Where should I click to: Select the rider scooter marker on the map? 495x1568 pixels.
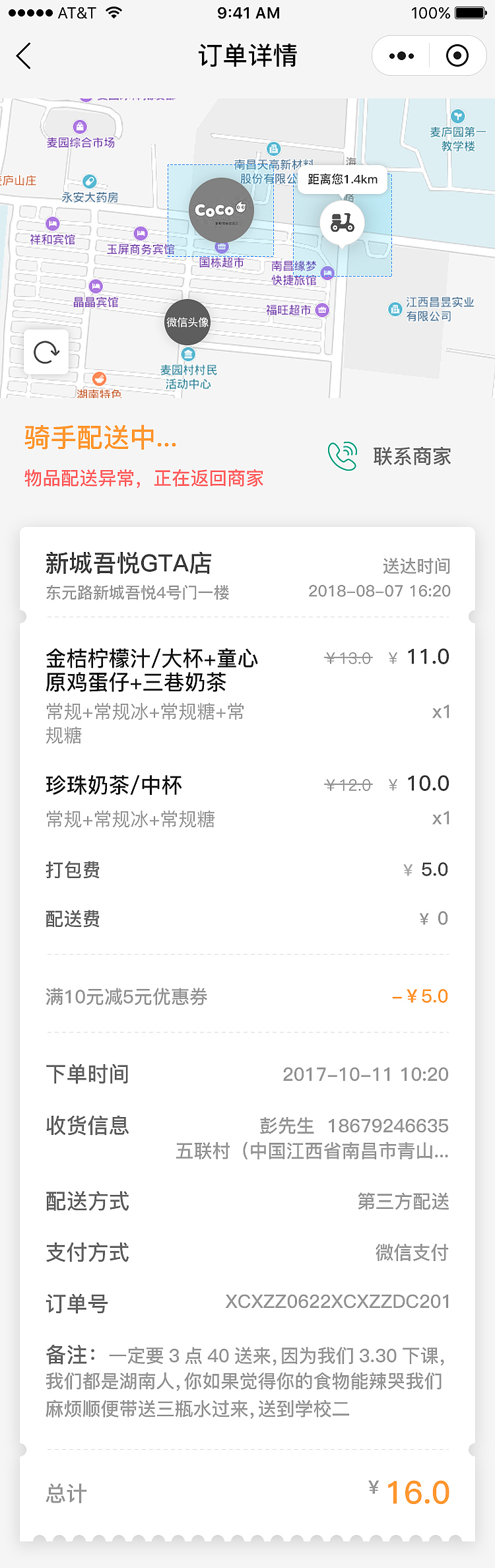(x=342, y=221)
